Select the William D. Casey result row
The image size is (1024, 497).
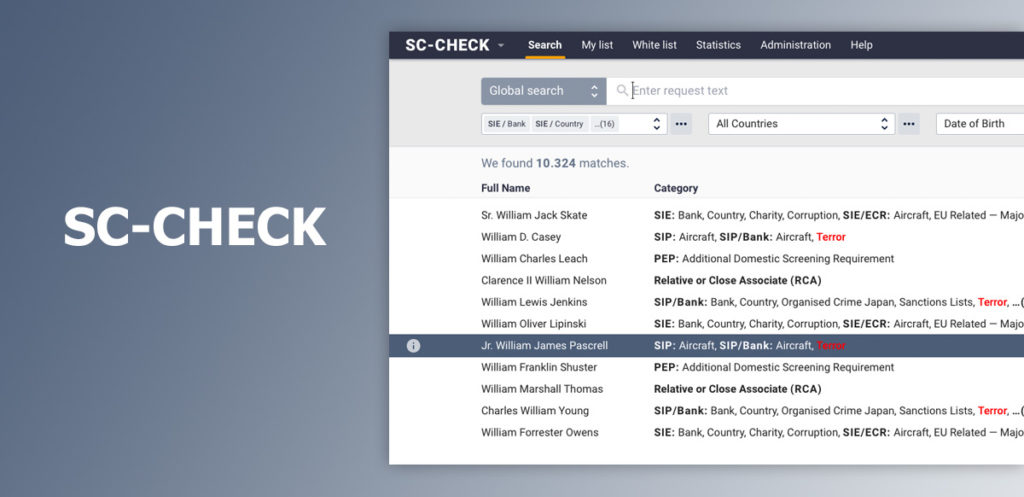[x=520, y=237]
